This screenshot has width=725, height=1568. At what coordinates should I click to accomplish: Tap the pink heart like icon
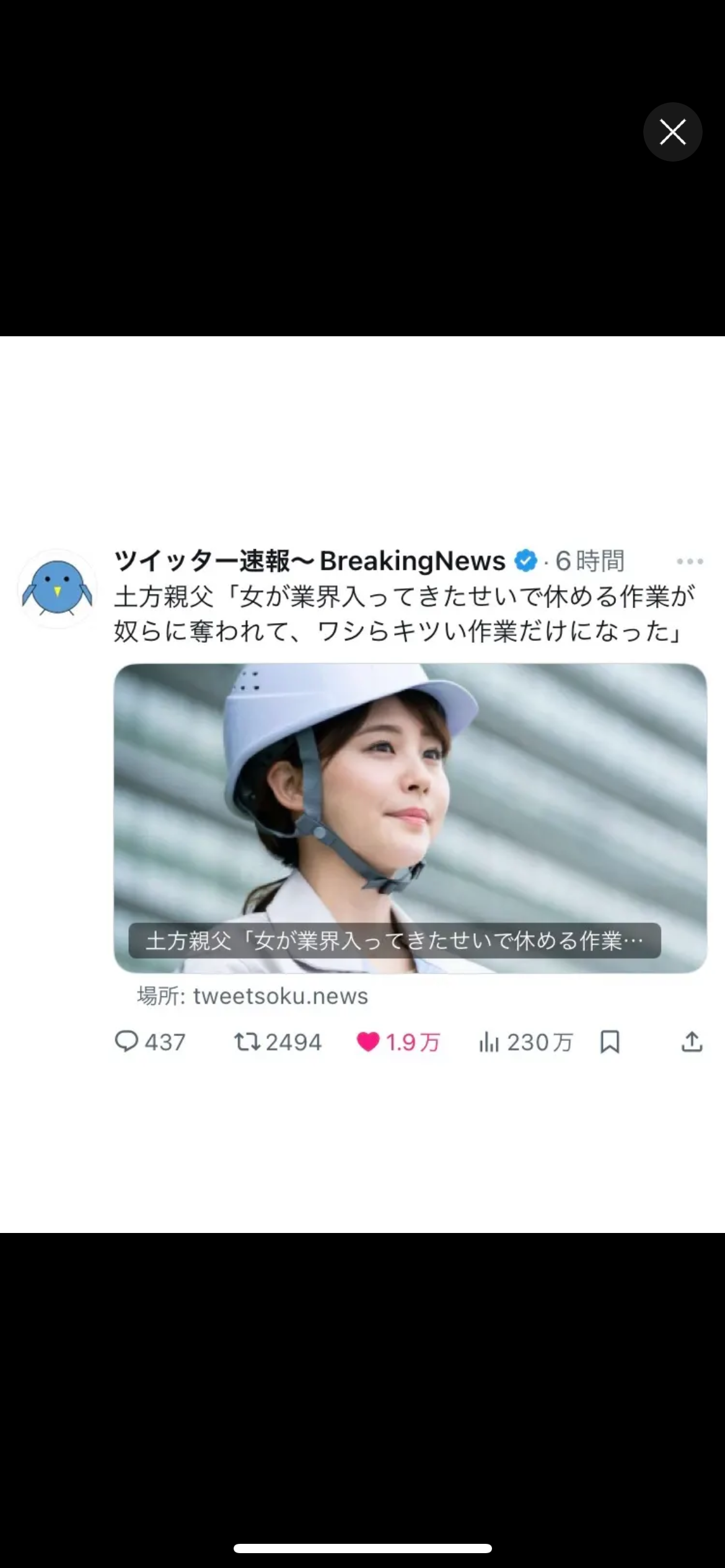[368, 1042]
